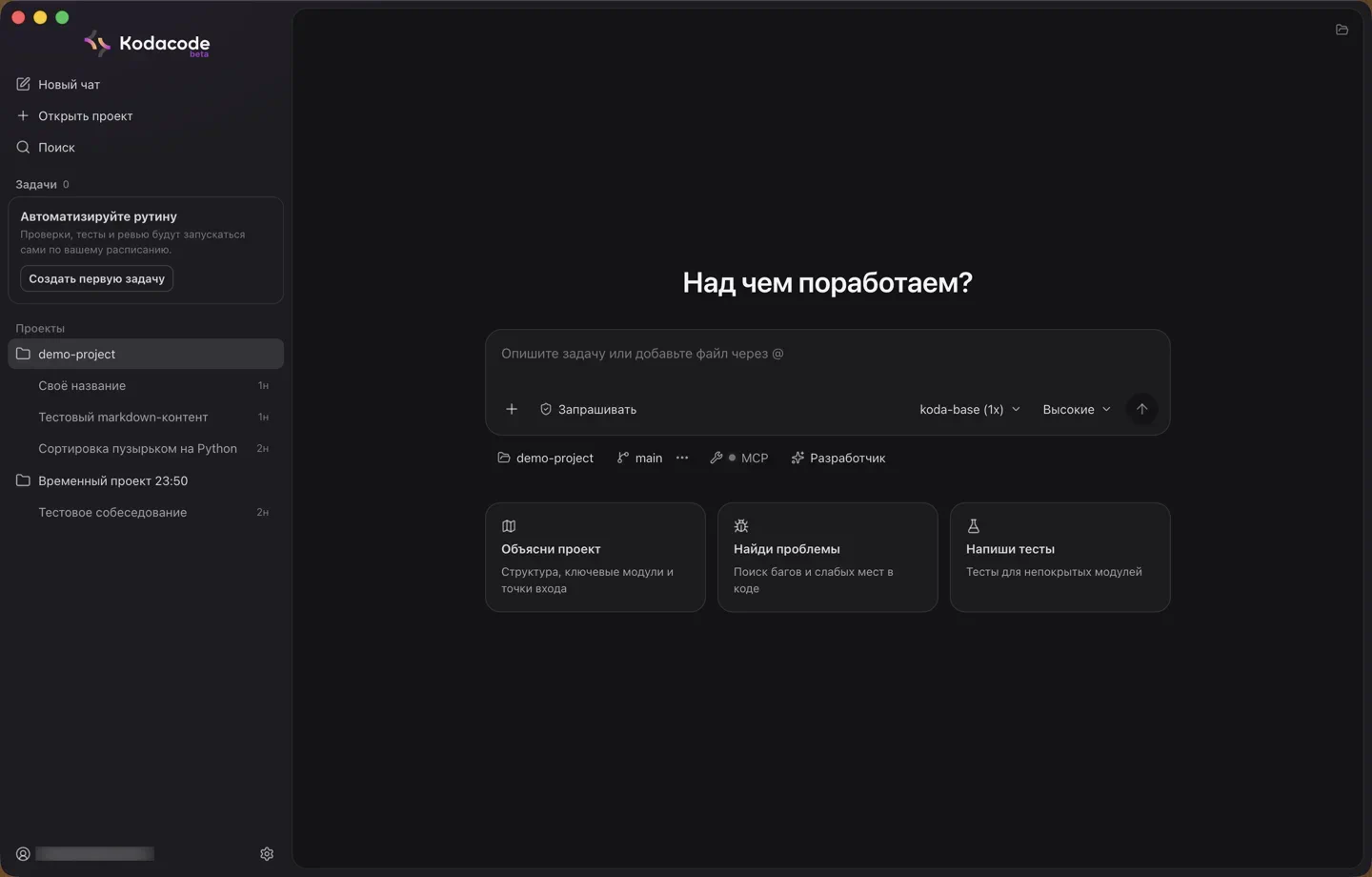Click Создать первую задачу button

click(96, 278)
